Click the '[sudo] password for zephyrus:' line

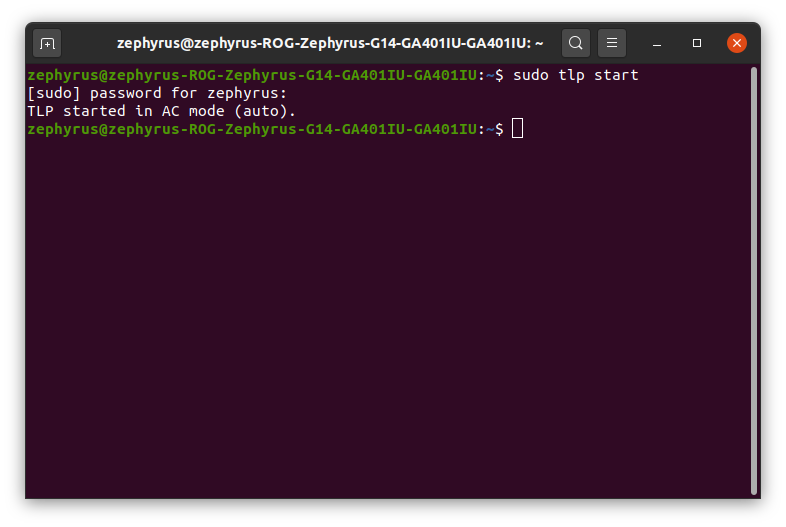(157, 93)
